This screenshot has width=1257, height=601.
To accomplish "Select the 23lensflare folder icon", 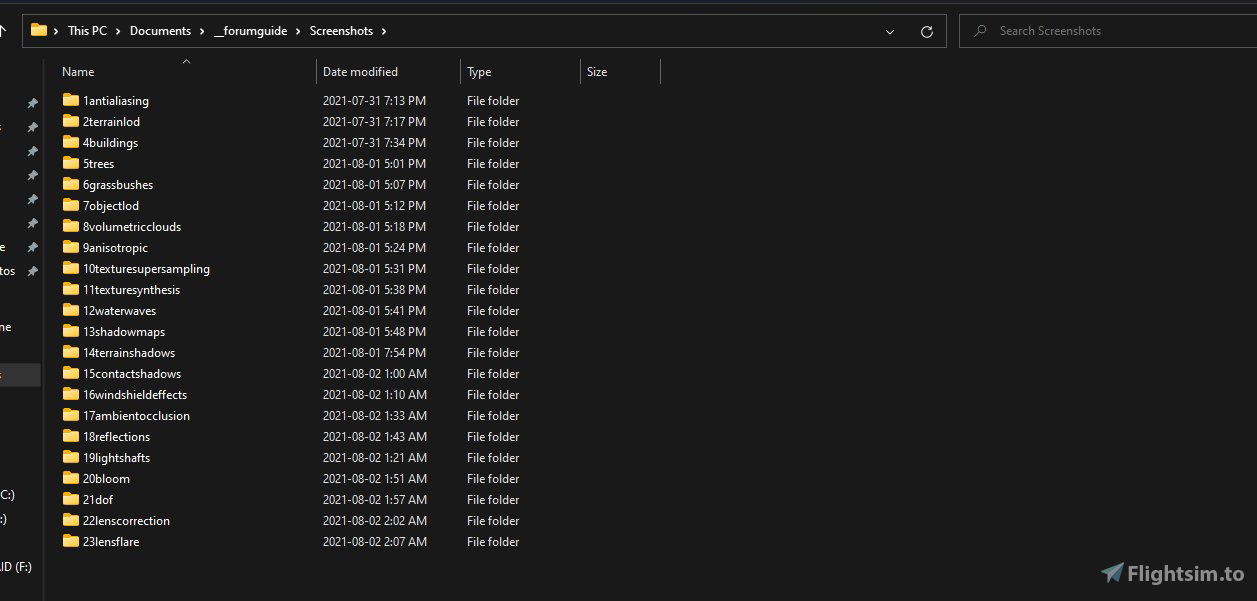I will 70,541.
